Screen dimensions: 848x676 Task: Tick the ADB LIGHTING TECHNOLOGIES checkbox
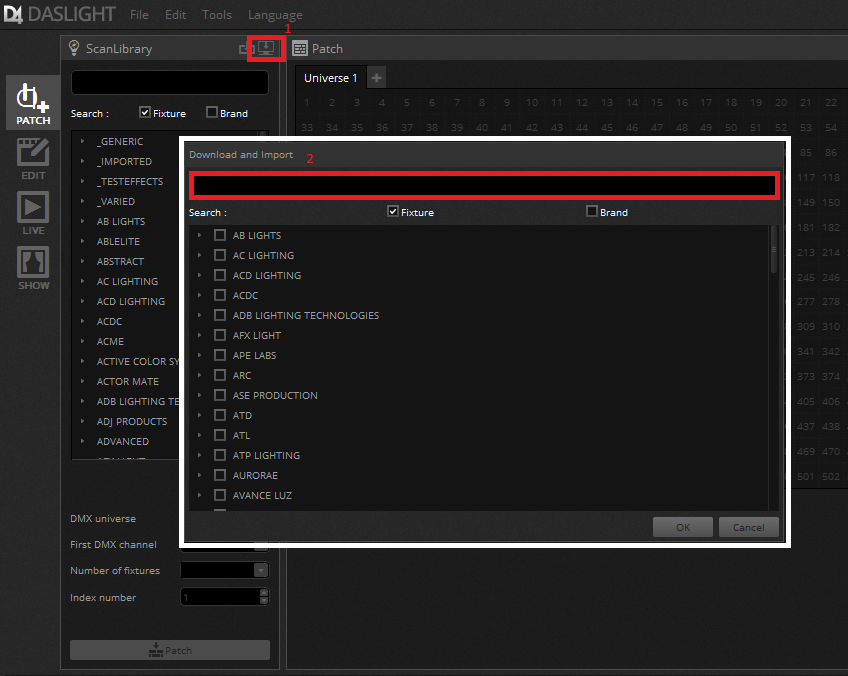(220, 315)
